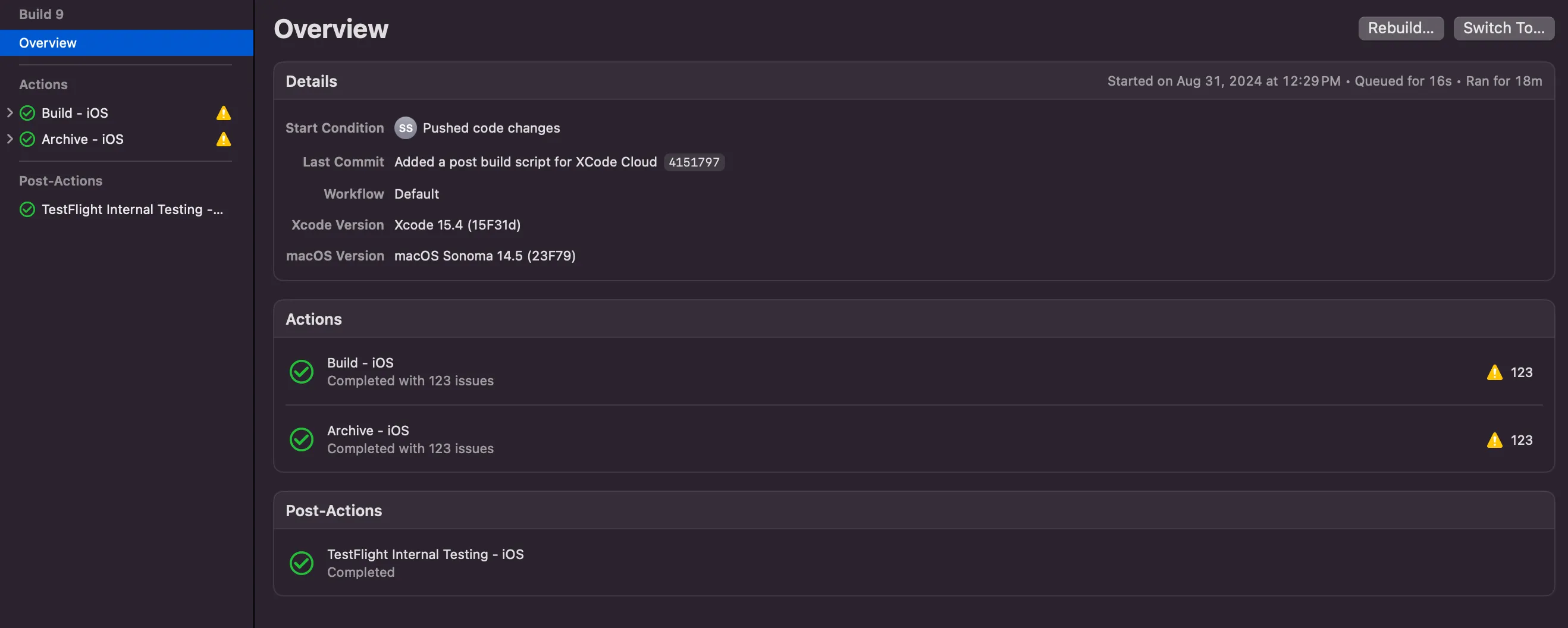The height and width of the screenshot is (628, 1568).
Task: Click the Rebuild button
Action: [1401, 28]
